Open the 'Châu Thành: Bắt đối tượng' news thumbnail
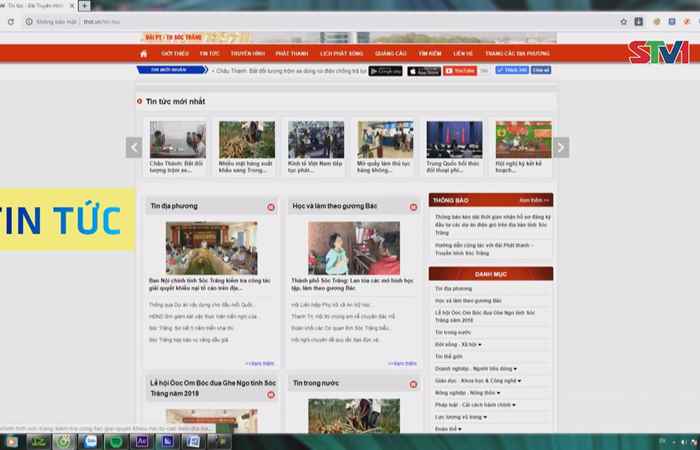The image size is (700, 450). point(178,140)
